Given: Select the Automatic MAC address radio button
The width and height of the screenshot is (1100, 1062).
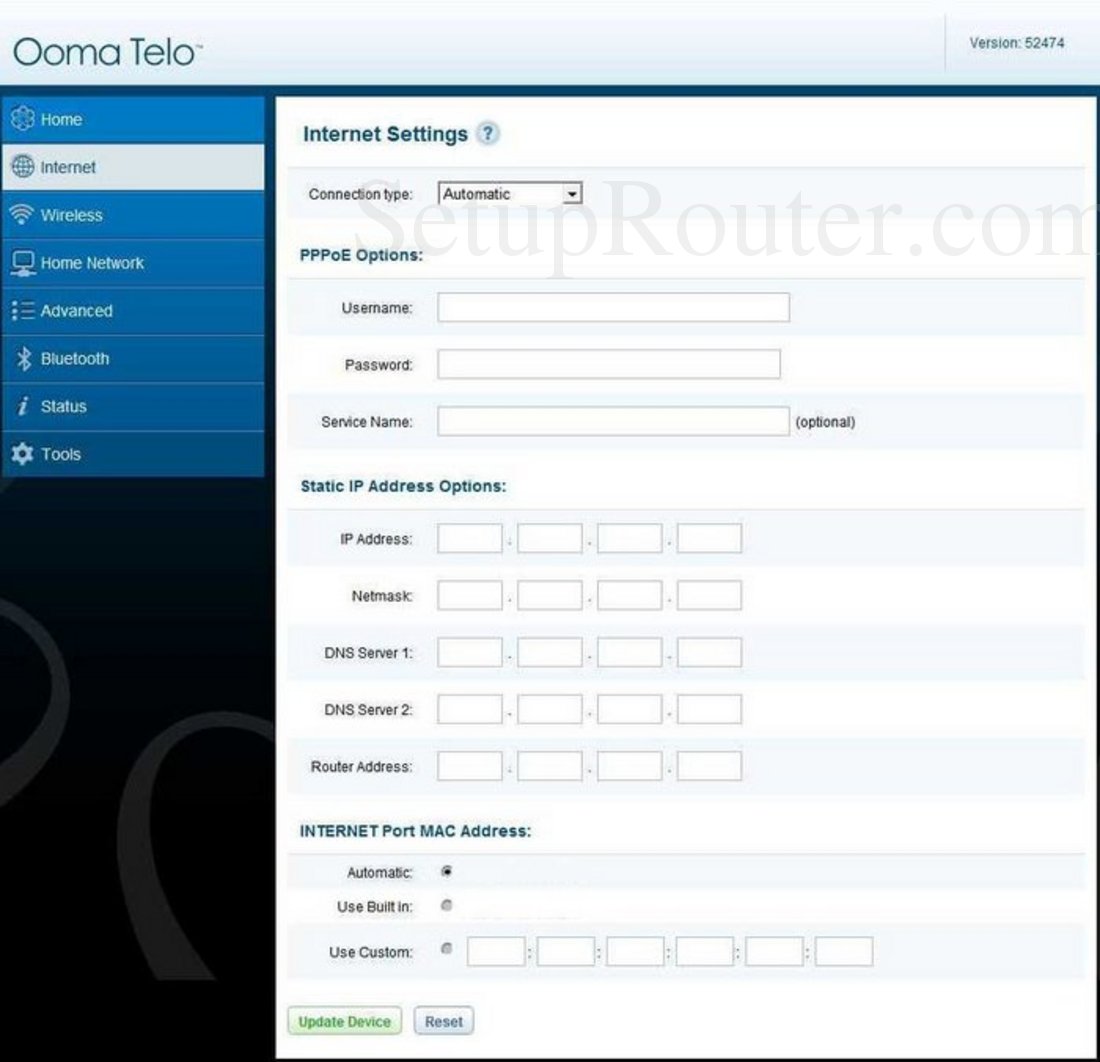Looking at the screenshot, I should point(446,871).
